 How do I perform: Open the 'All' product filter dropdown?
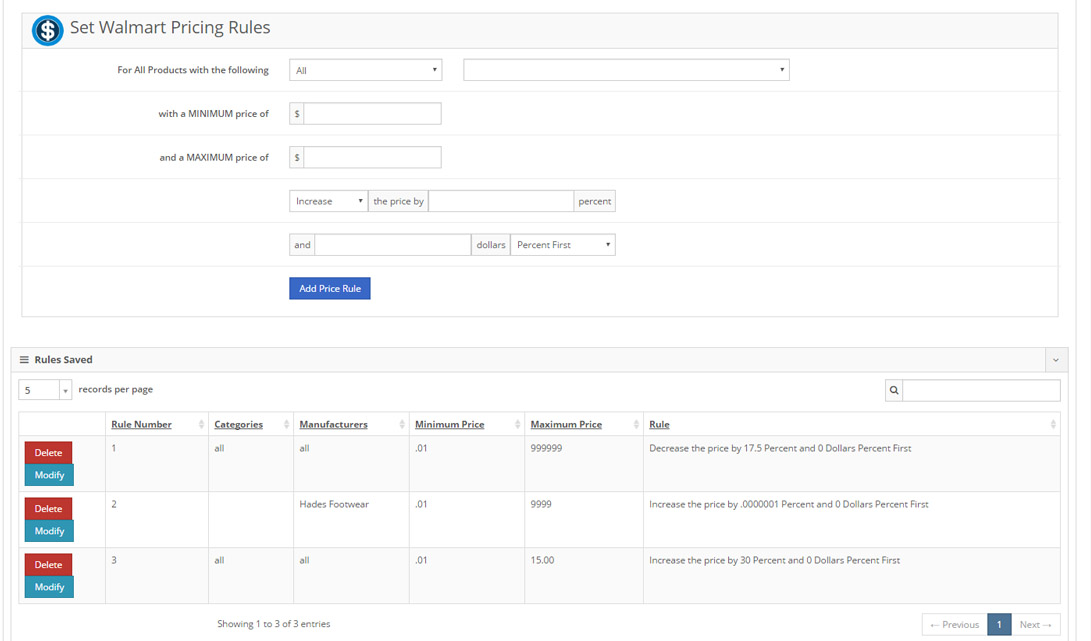(x=366, y=70)
